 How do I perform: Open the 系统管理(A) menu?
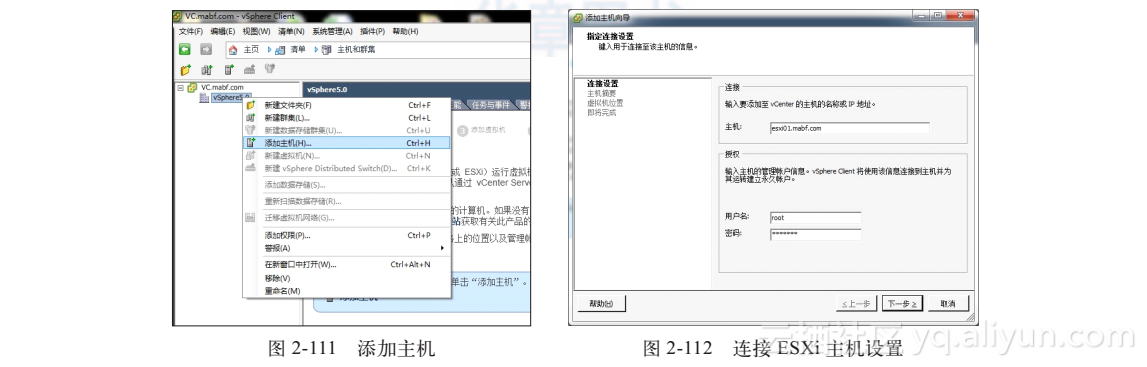click(331, 31)
